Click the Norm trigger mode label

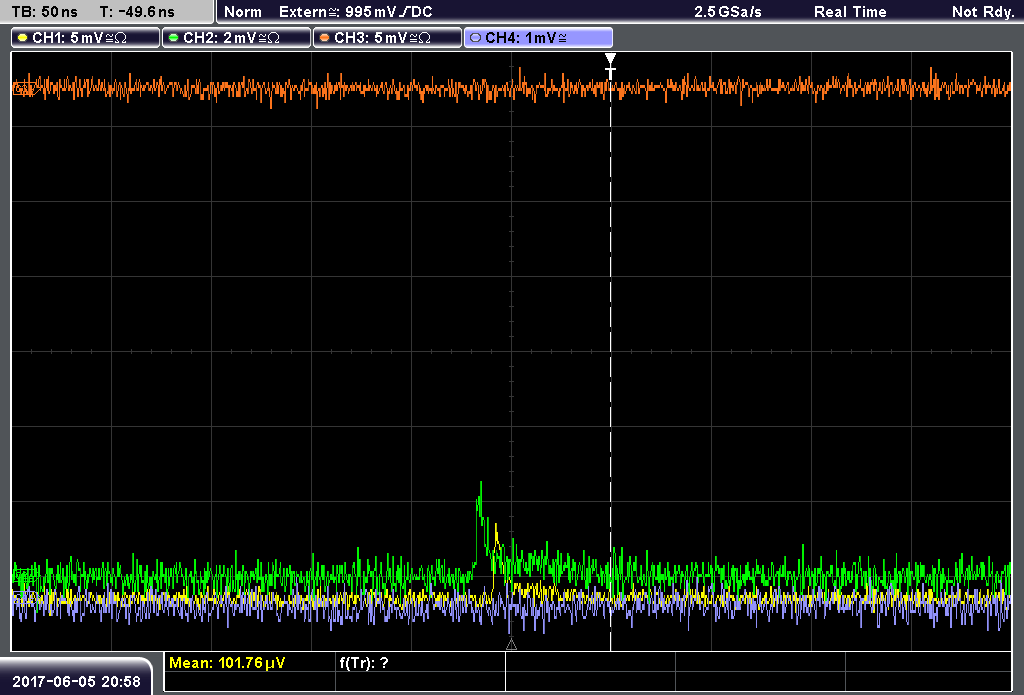click(243, 12)
